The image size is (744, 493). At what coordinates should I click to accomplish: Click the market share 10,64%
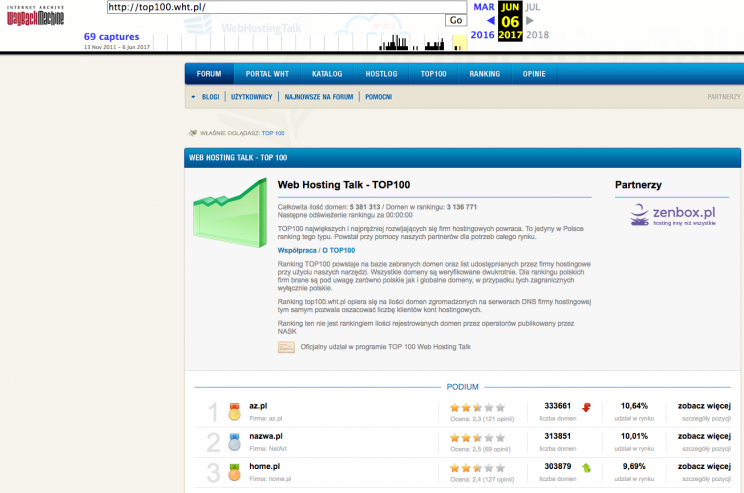[634, 406]
